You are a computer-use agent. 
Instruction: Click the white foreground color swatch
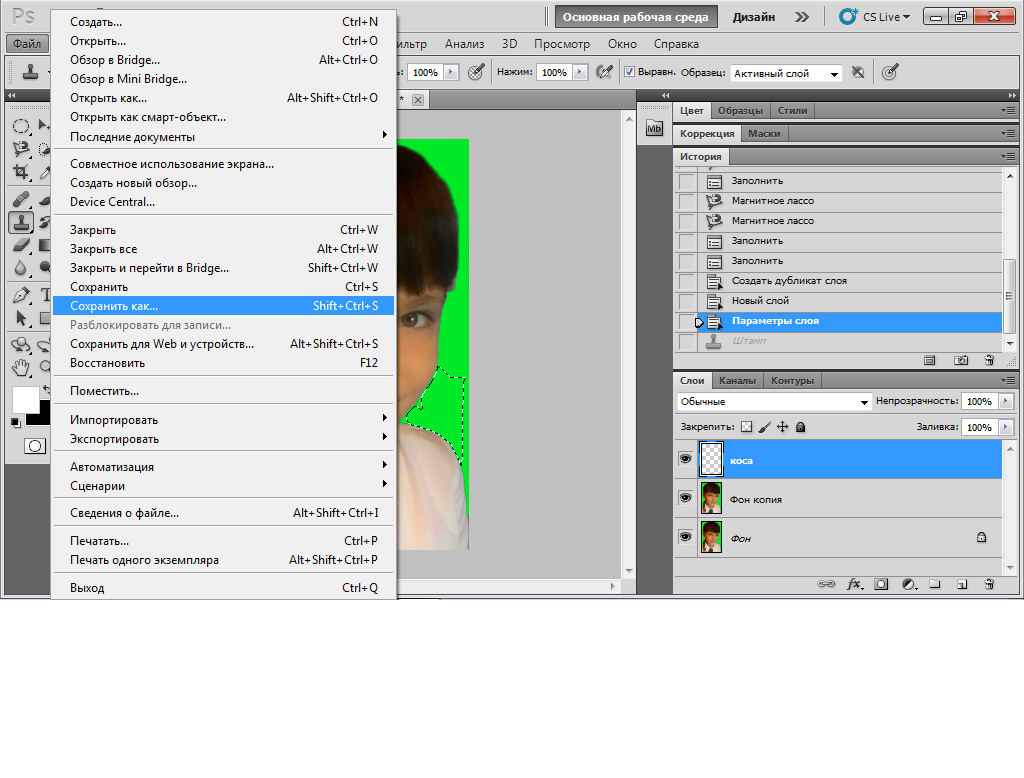tap(24, 398)
